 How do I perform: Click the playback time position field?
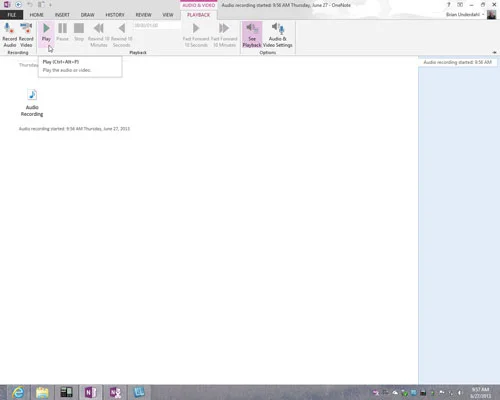157,25
